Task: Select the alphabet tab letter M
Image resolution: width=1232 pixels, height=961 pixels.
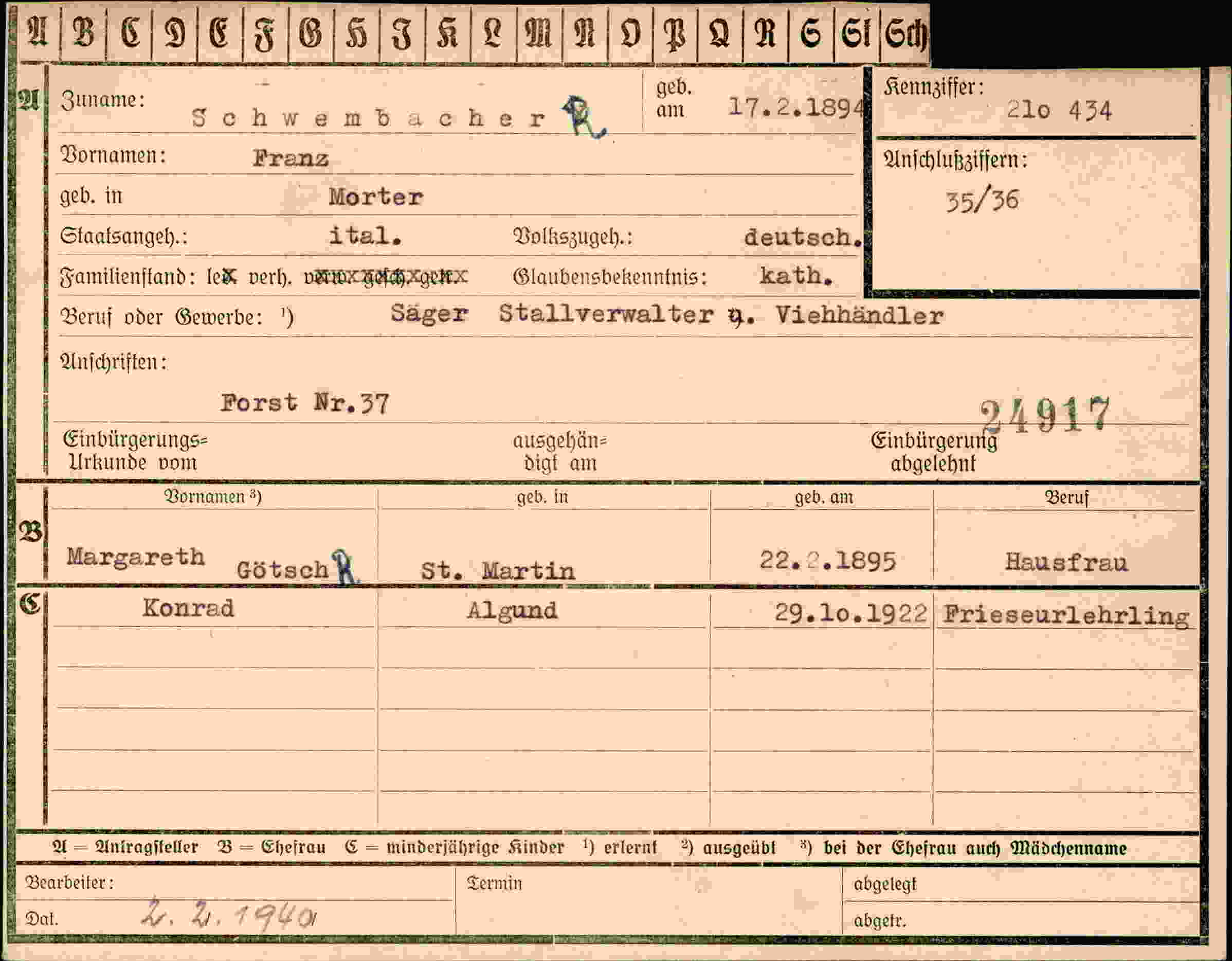Action: (539, 33)
